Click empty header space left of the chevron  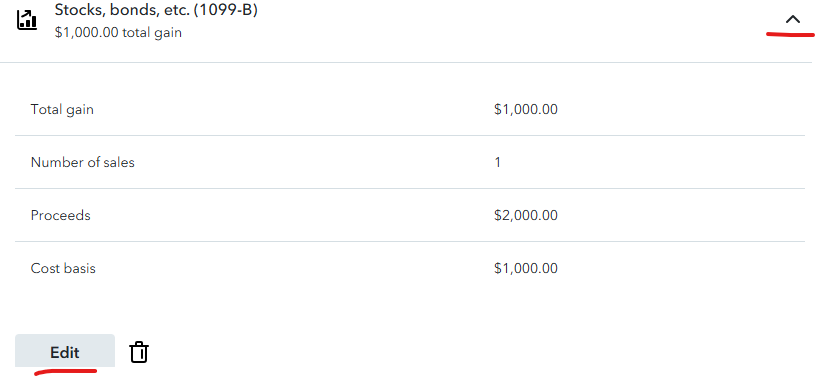pyautogui.click(x=520, y=21)
